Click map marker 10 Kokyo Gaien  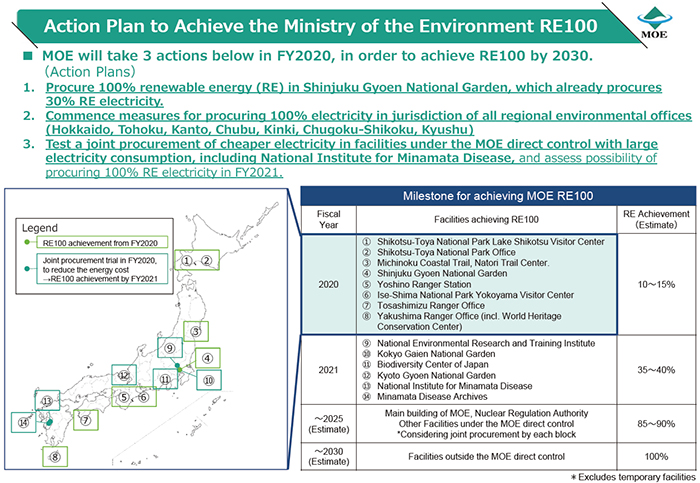point(208,380)
